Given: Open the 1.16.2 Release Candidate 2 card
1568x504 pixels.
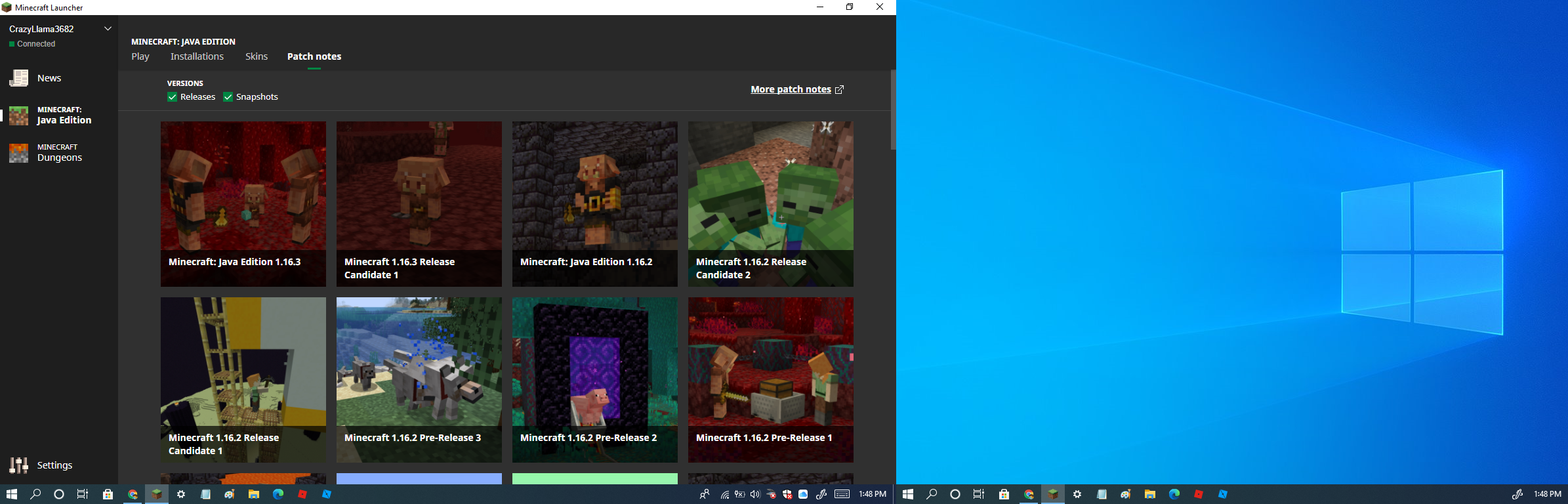Looking at the screenshot, I should click(770, 203).
